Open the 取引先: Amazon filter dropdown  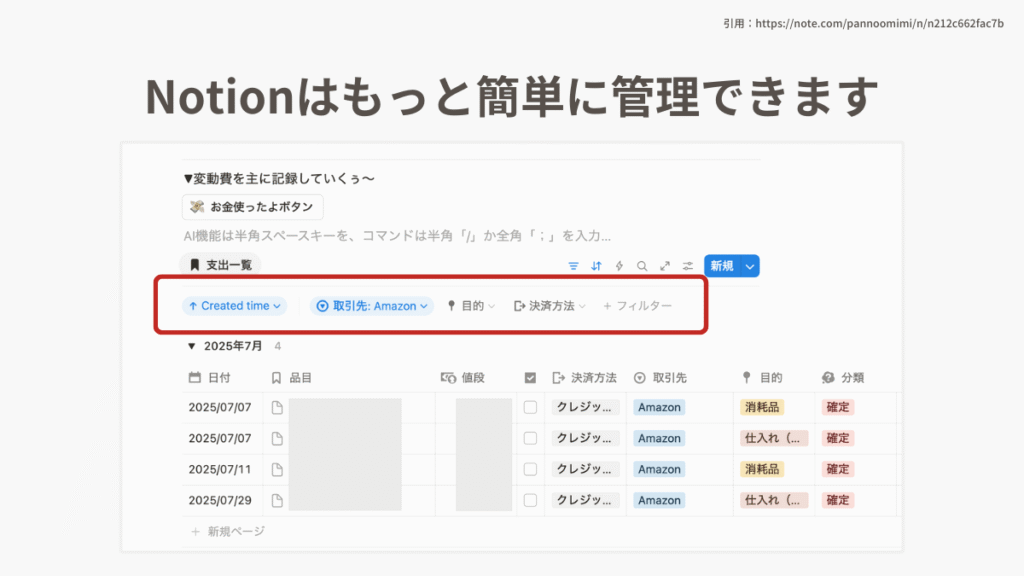tap(372, 306)
